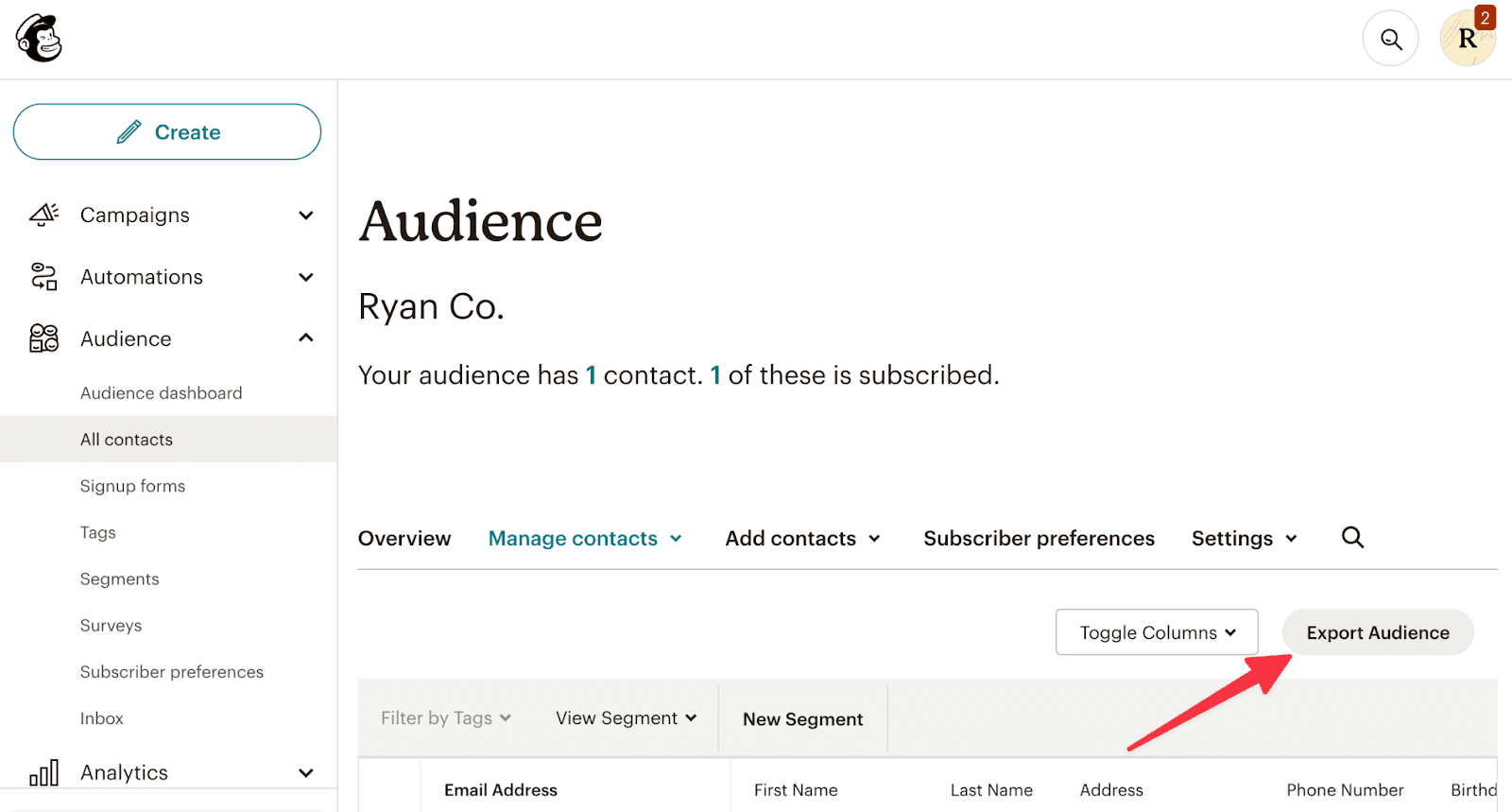Screen dimensions: 1512x812
Task: Click the Analytics menu label
Action: click(x=124, y=773)
